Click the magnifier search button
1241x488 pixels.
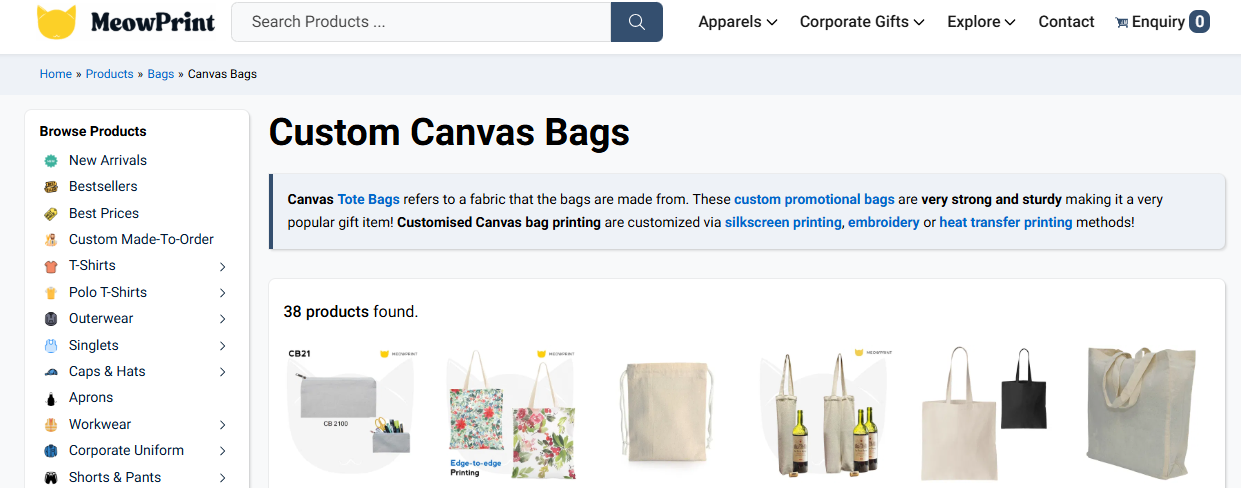tap(637, 22)
